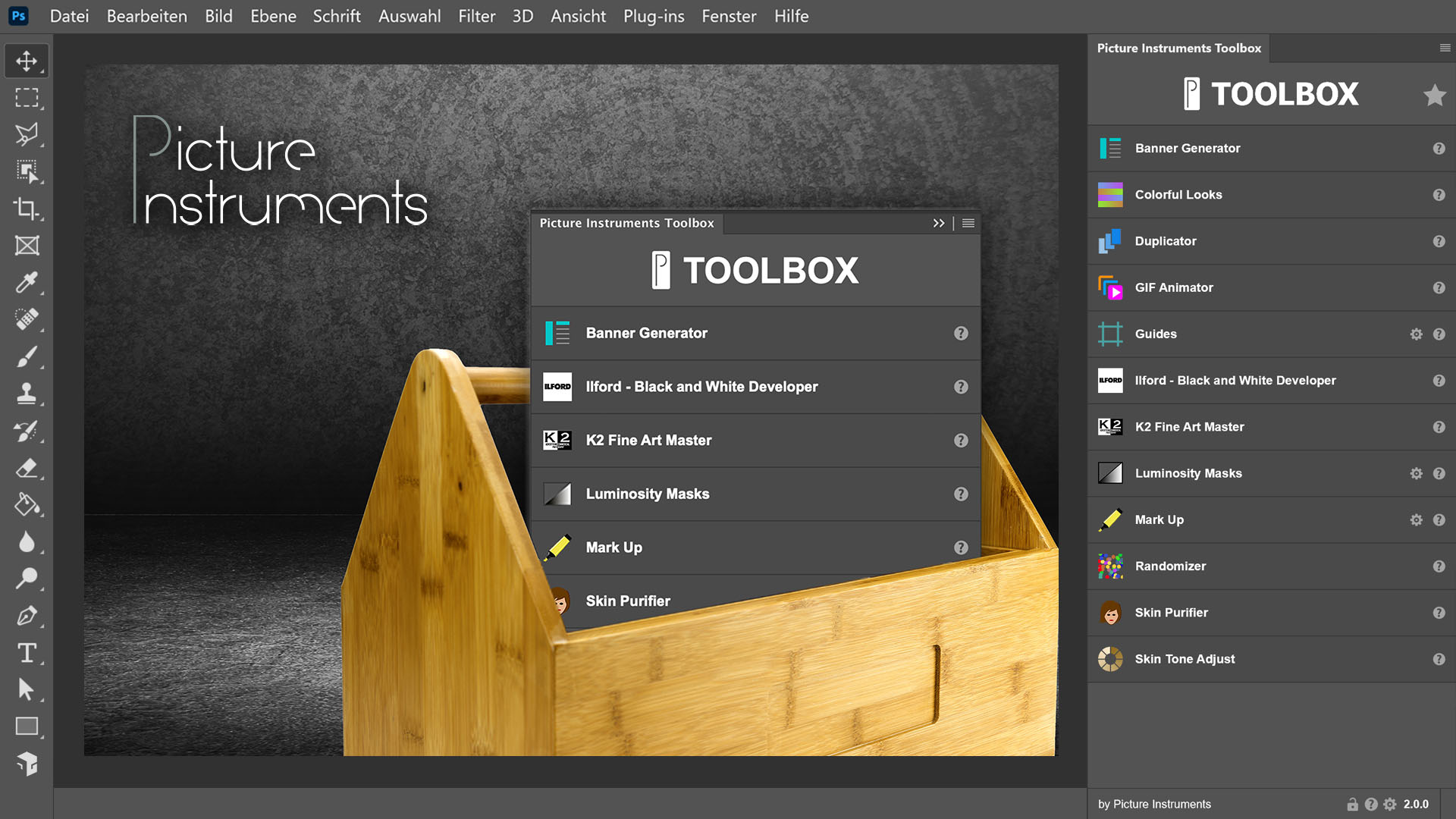Open Luminosity Masks in right panel
Viewport: 1456px width, 819px height.
pyautogui.click(x=1272, y=473)
